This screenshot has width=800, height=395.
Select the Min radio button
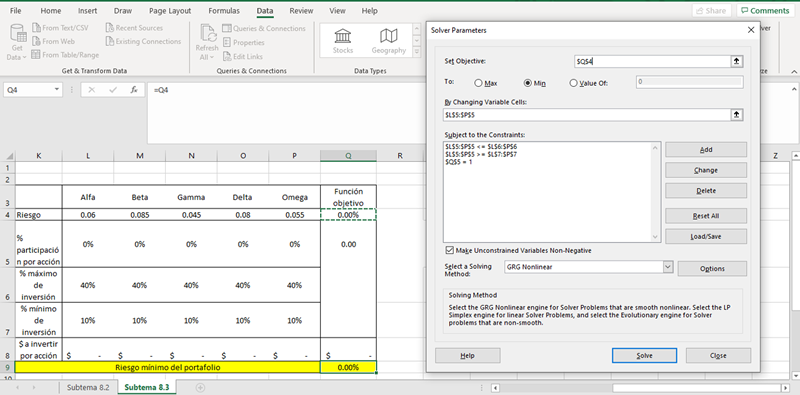pos(528,83)
